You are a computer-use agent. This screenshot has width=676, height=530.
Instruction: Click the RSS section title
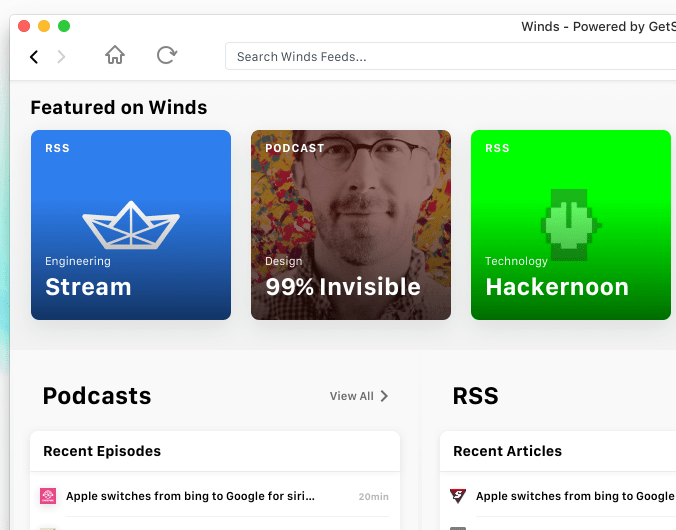click(476, 396)
